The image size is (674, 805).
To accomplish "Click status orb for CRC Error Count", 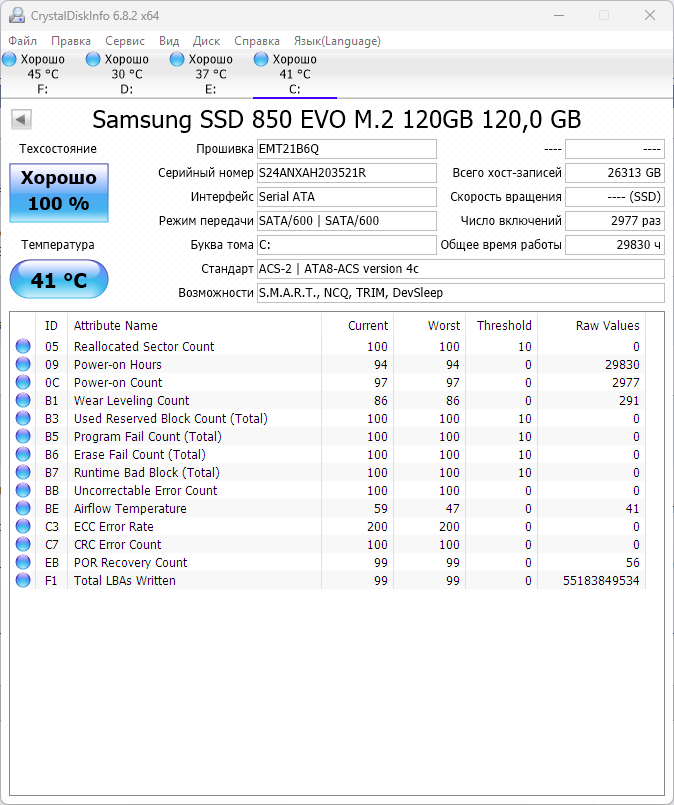I will click(x=23, y=544).
